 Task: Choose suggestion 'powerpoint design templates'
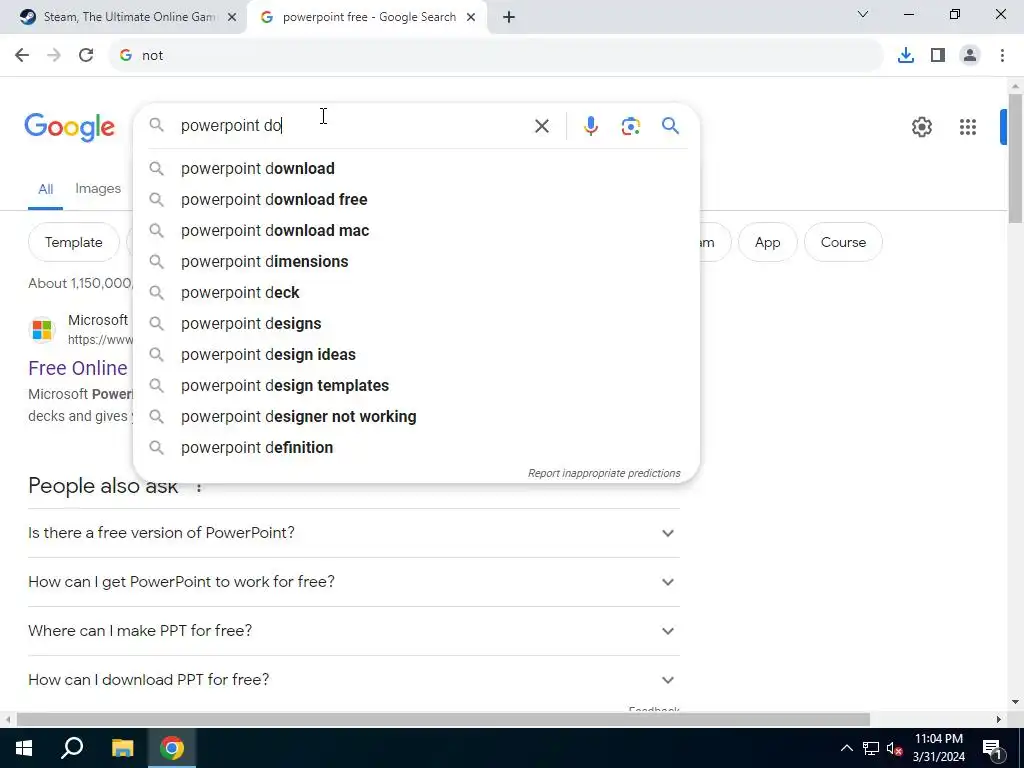pos(416,386)
